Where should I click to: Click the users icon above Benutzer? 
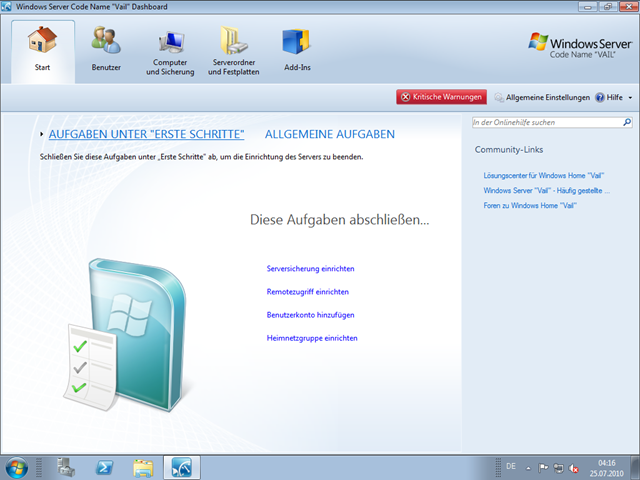click(106, 40)
